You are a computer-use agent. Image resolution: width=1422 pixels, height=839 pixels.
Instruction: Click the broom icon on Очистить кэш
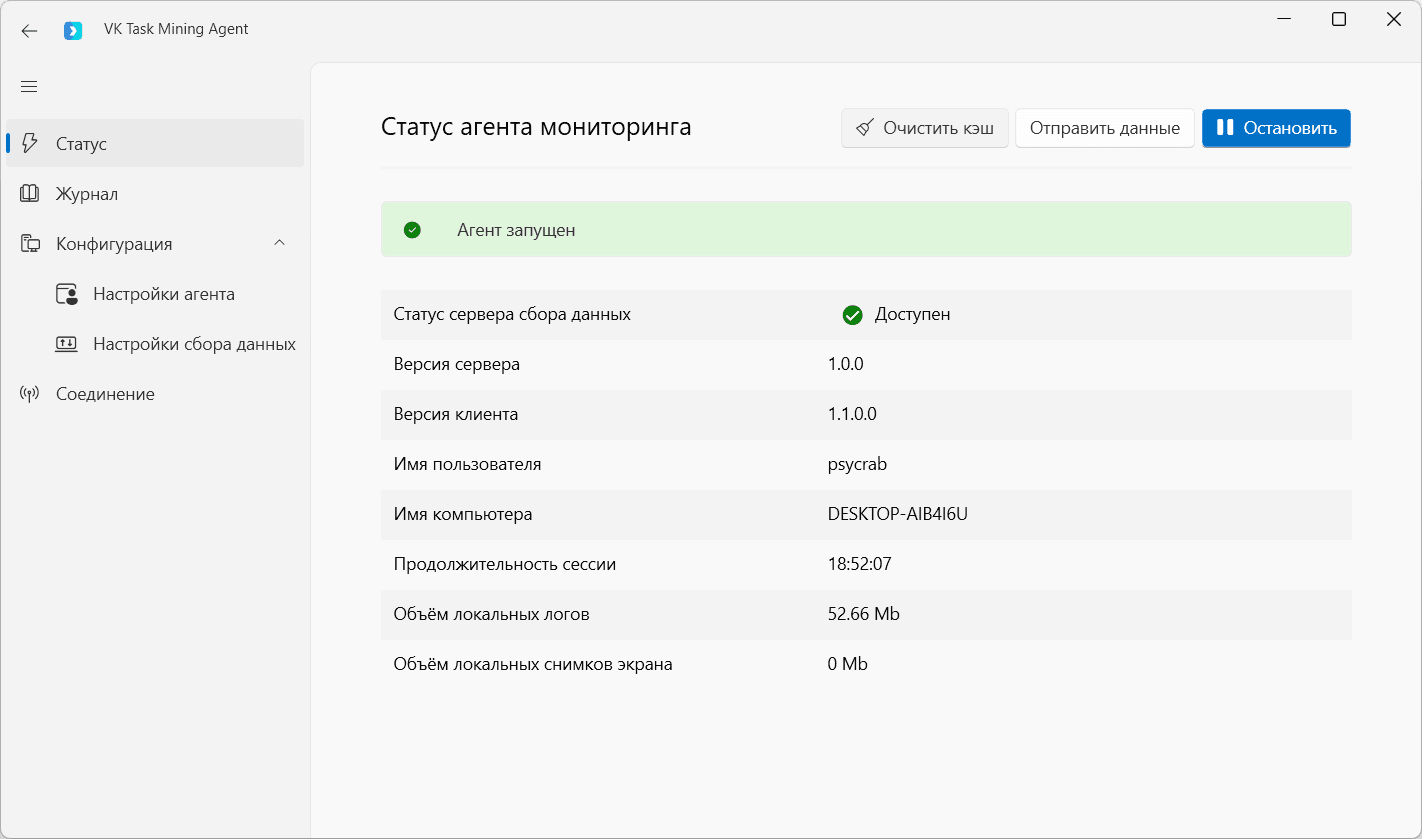coord(865,128)
